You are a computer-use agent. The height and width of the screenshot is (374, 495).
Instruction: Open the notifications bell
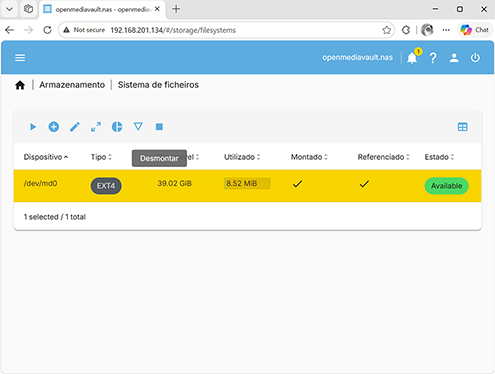tap(412, 58)
